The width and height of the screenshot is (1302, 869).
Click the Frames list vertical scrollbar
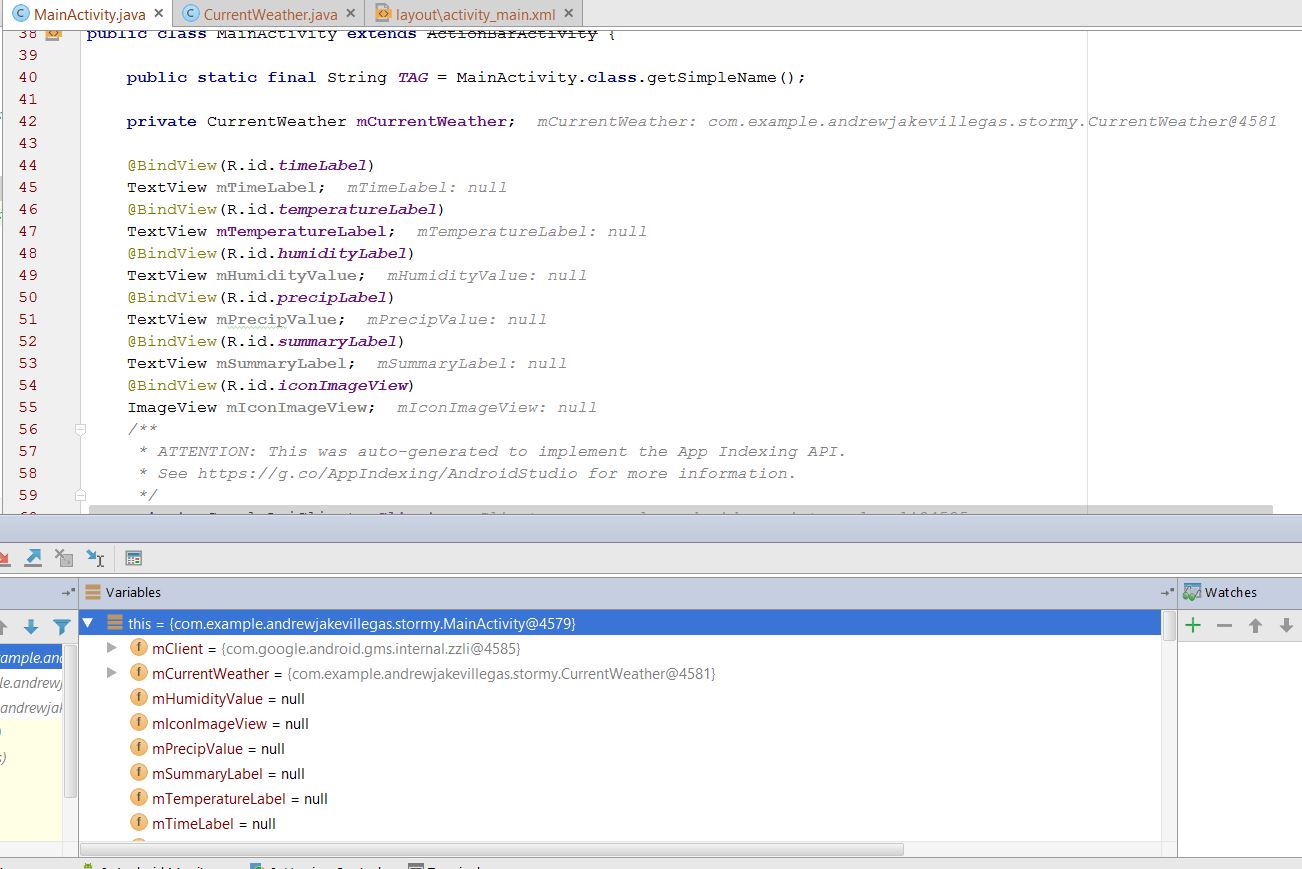tap(70, 720)
